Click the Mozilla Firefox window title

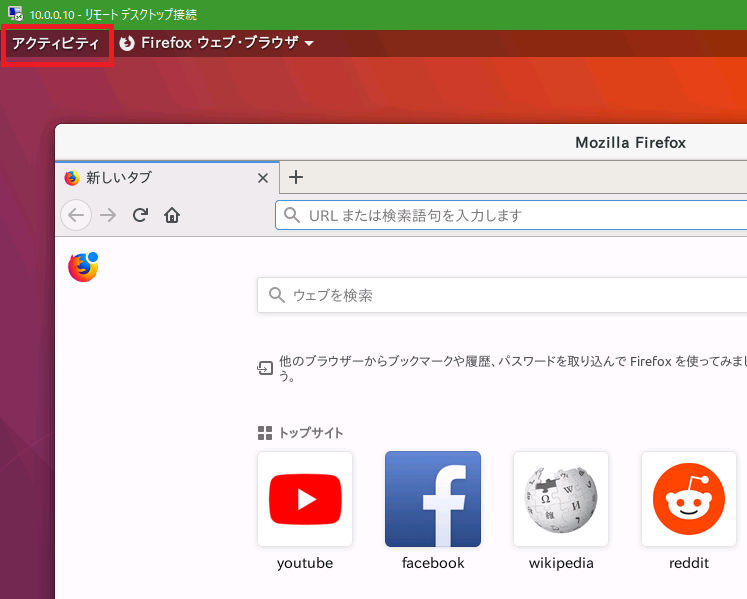click(630, 142)
